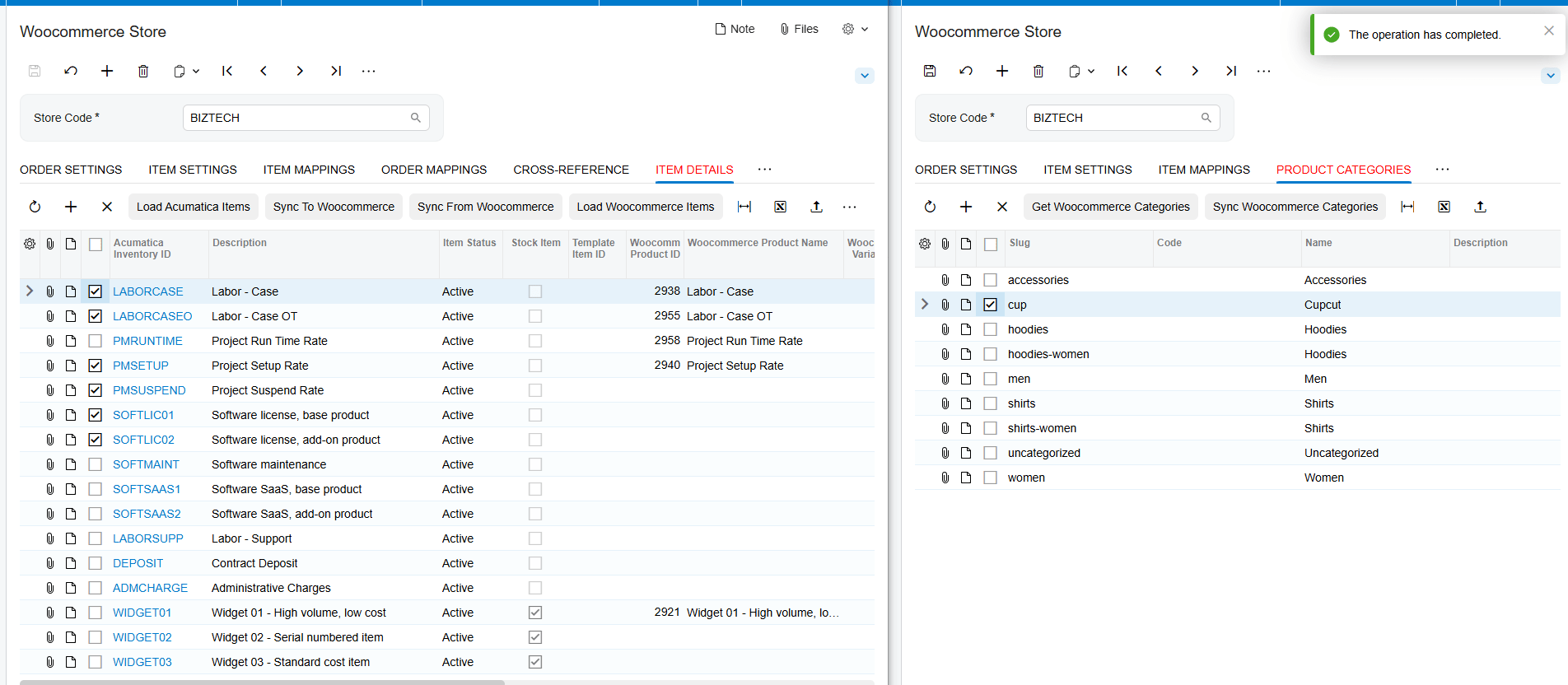Click the Delete trash icon in the right window

click(1038, 71)
